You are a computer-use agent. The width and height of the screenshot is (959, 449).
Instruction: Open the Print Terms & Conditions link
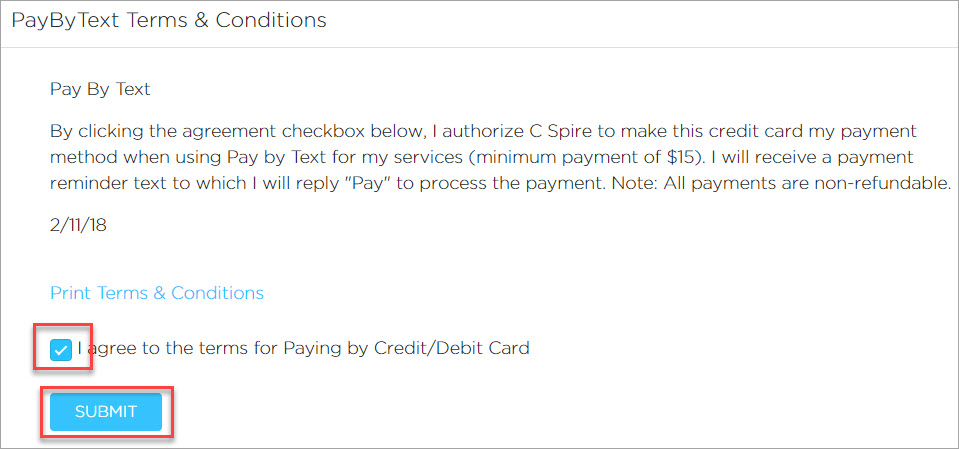coord(157,293)
